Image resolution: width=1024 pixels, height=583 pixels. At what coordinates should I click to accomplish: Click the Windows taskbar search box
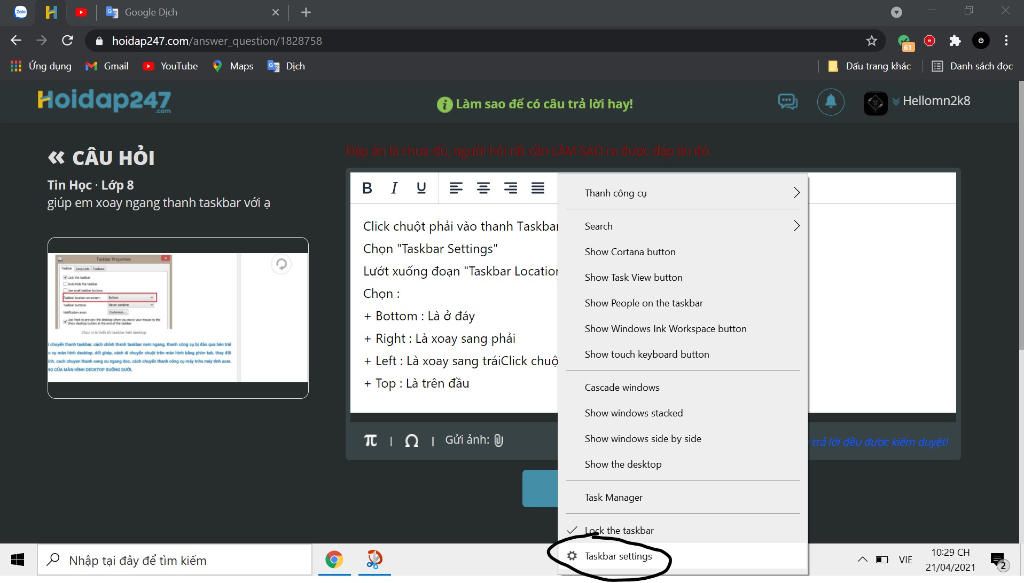point(174,560)
